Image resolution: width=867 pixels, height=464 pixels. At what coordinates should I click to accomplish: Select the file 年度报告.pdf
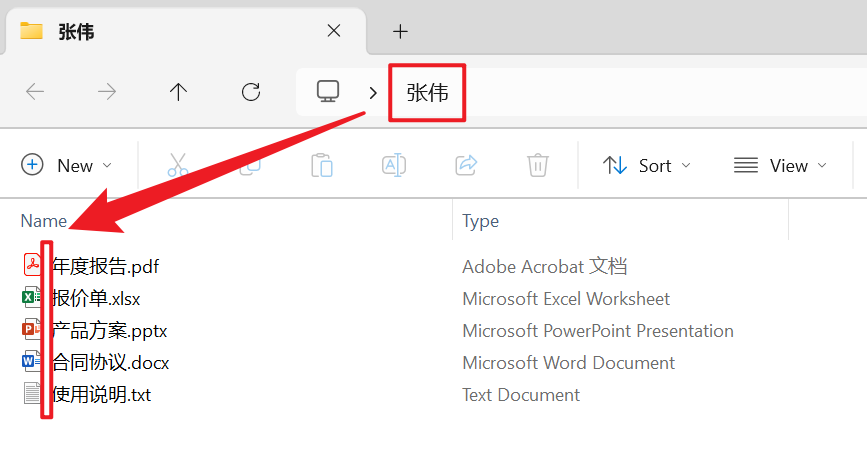point(106,267)
